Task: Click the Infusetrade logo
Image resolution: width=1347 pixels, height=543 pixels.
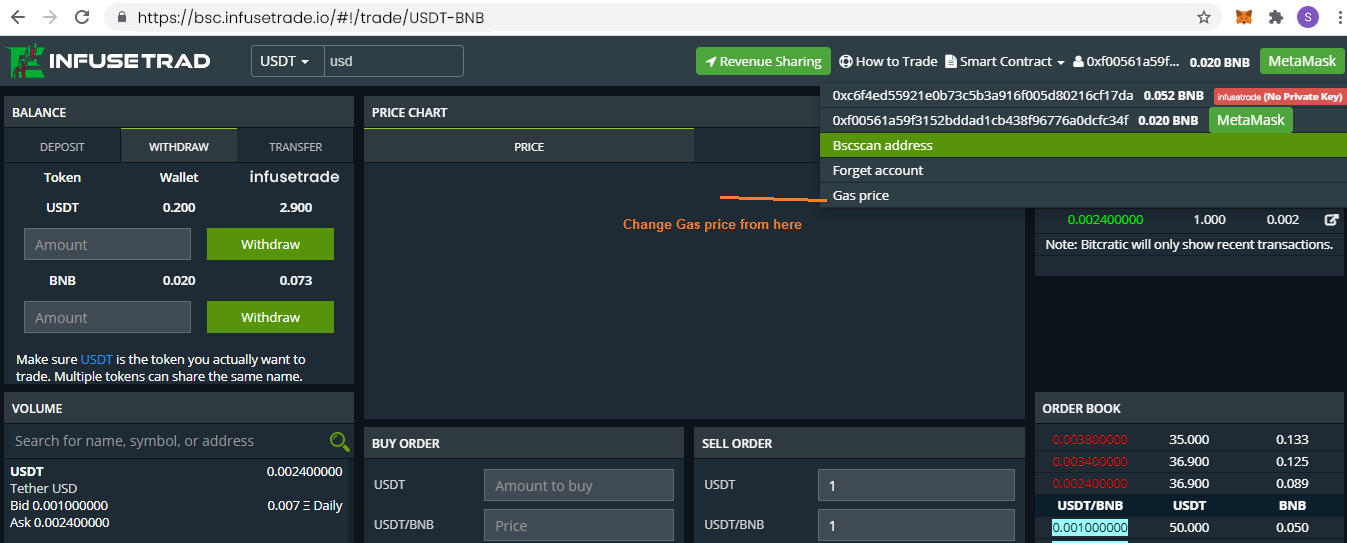Action: [x=108, y=61]
